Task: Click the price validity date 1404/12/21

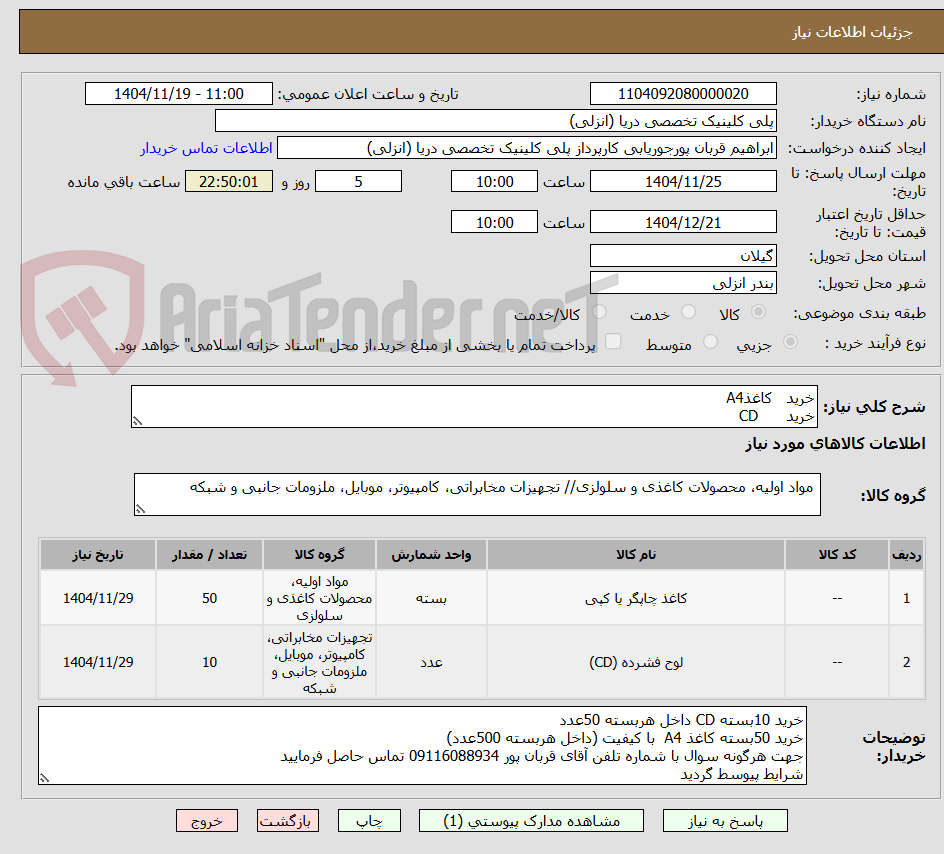Action: tap(683, 222)
